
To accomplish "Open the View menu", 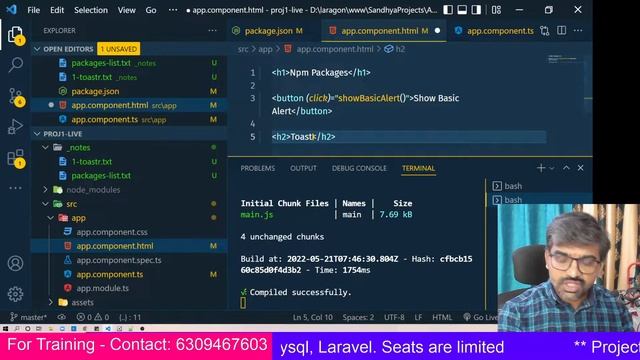I will click(127, 10).
